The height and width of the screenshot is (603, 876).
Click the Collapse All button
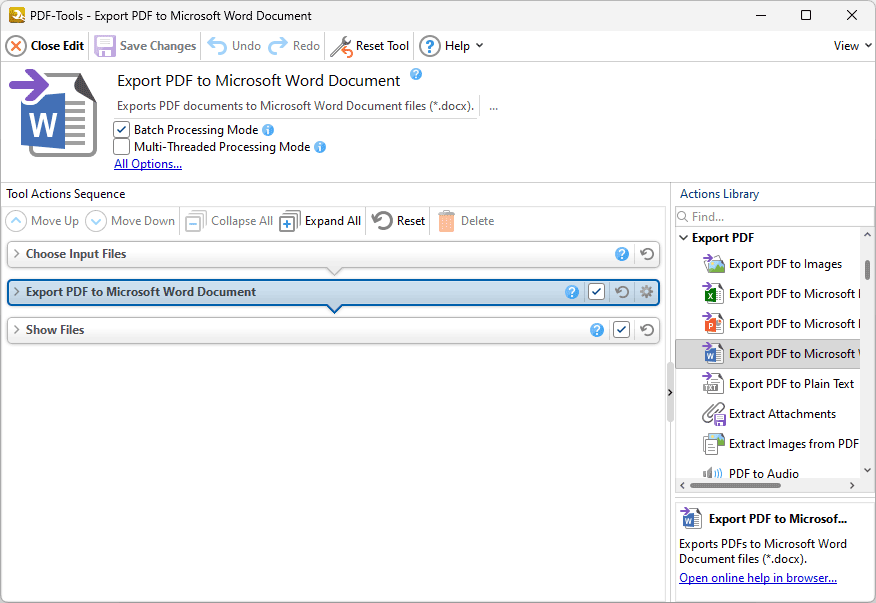pyautogui.click(x=229, y=221)
